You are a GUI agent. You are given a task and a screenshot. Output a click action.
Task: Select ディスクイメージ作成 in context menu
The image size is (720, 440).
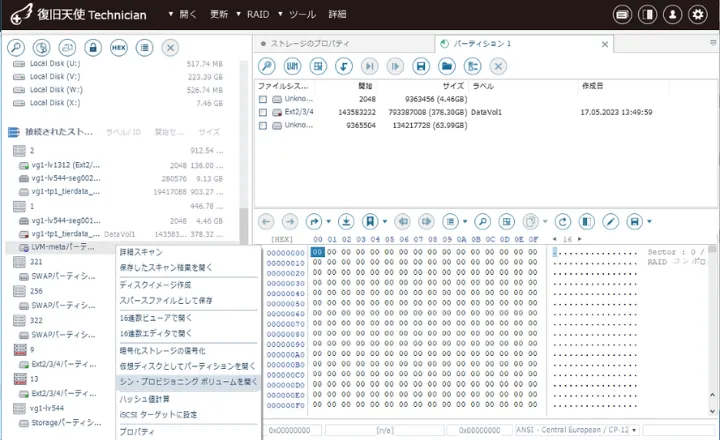tap(155, 285)
